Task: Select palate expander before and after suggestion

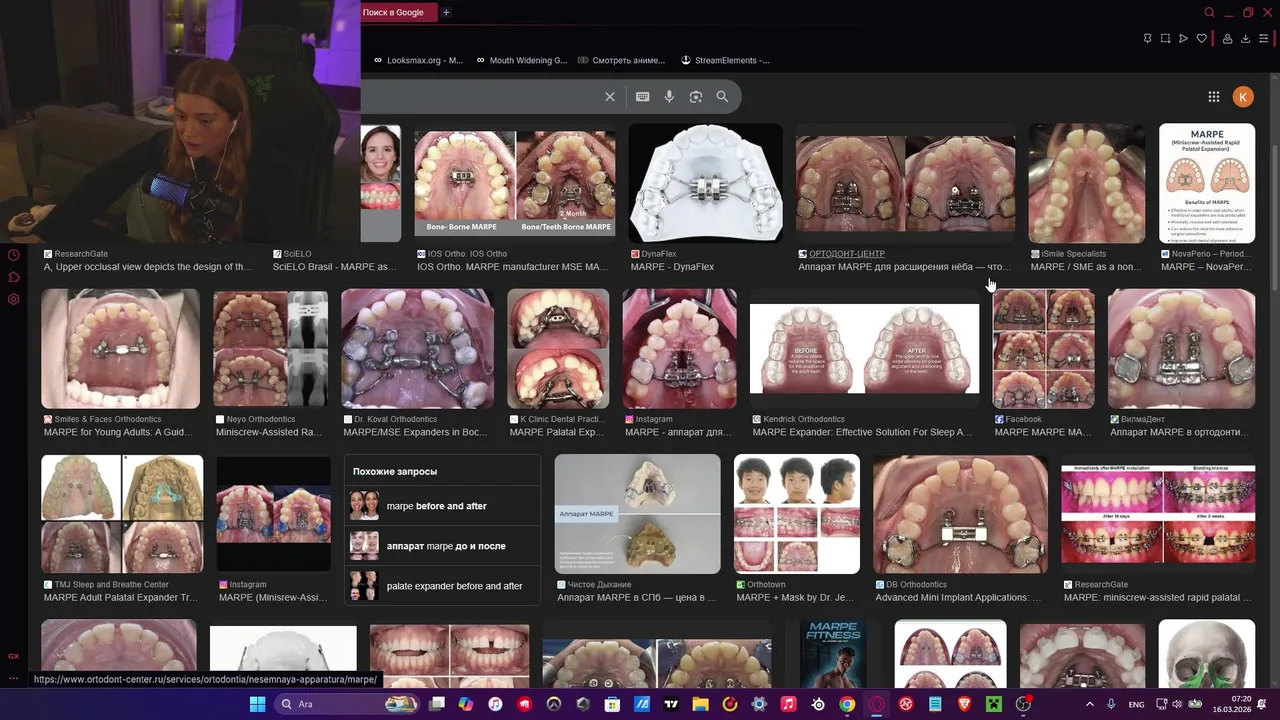Action: (442, 586)
